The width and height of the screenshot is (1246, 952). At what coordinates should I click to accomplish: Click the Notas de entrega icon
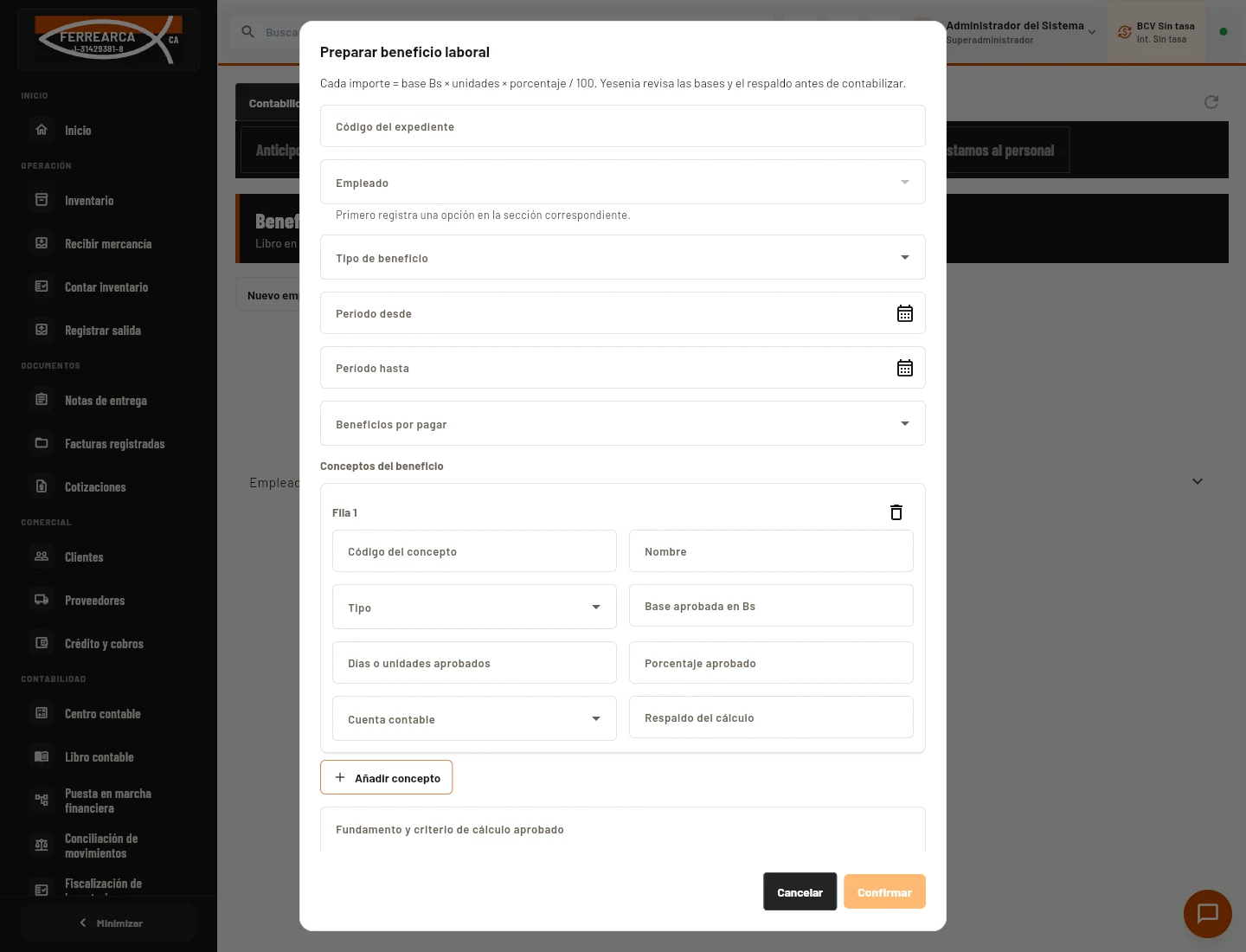42,400
